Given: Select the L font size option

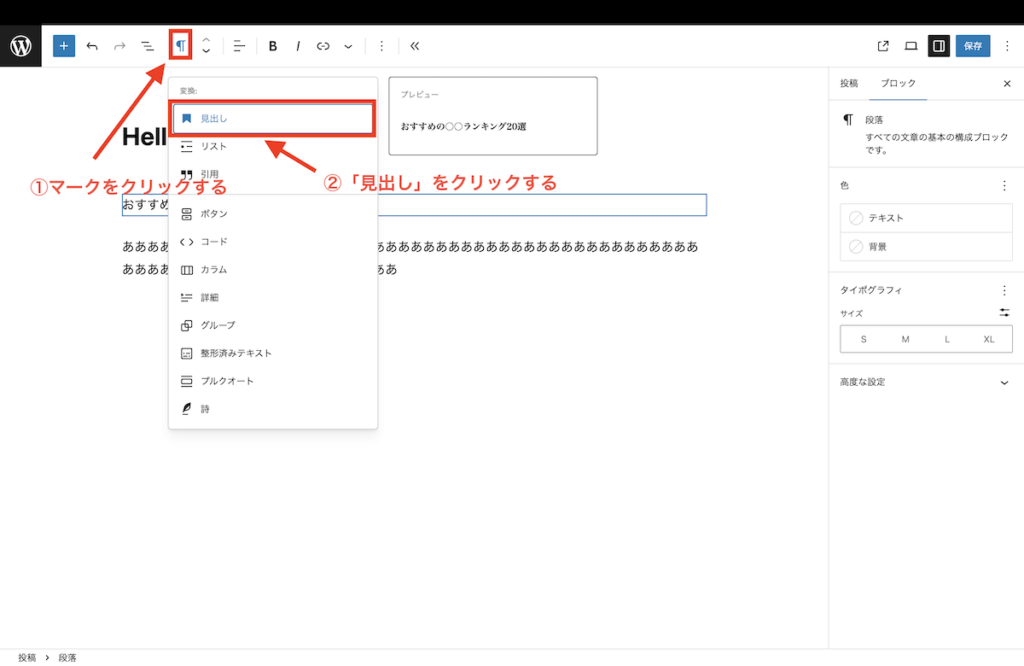Looking at the screenshot, I should pos(947,339).
